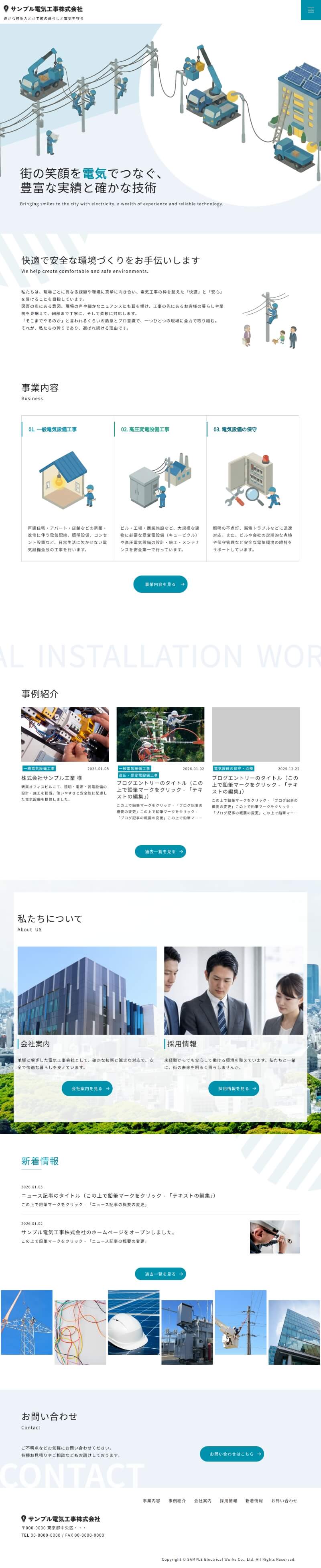Open the hamburger menu in header
This screenshot has width=321, height=1568.
click(311, 10)
